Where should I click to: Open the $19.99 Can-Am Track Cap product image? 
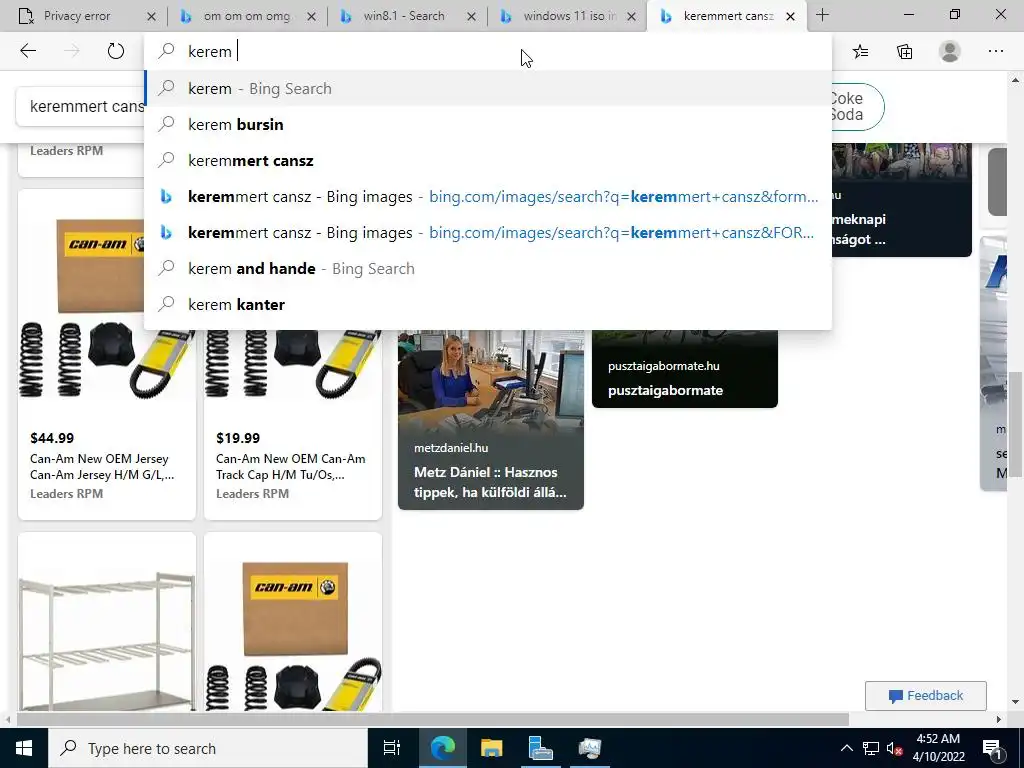point(293,364)
